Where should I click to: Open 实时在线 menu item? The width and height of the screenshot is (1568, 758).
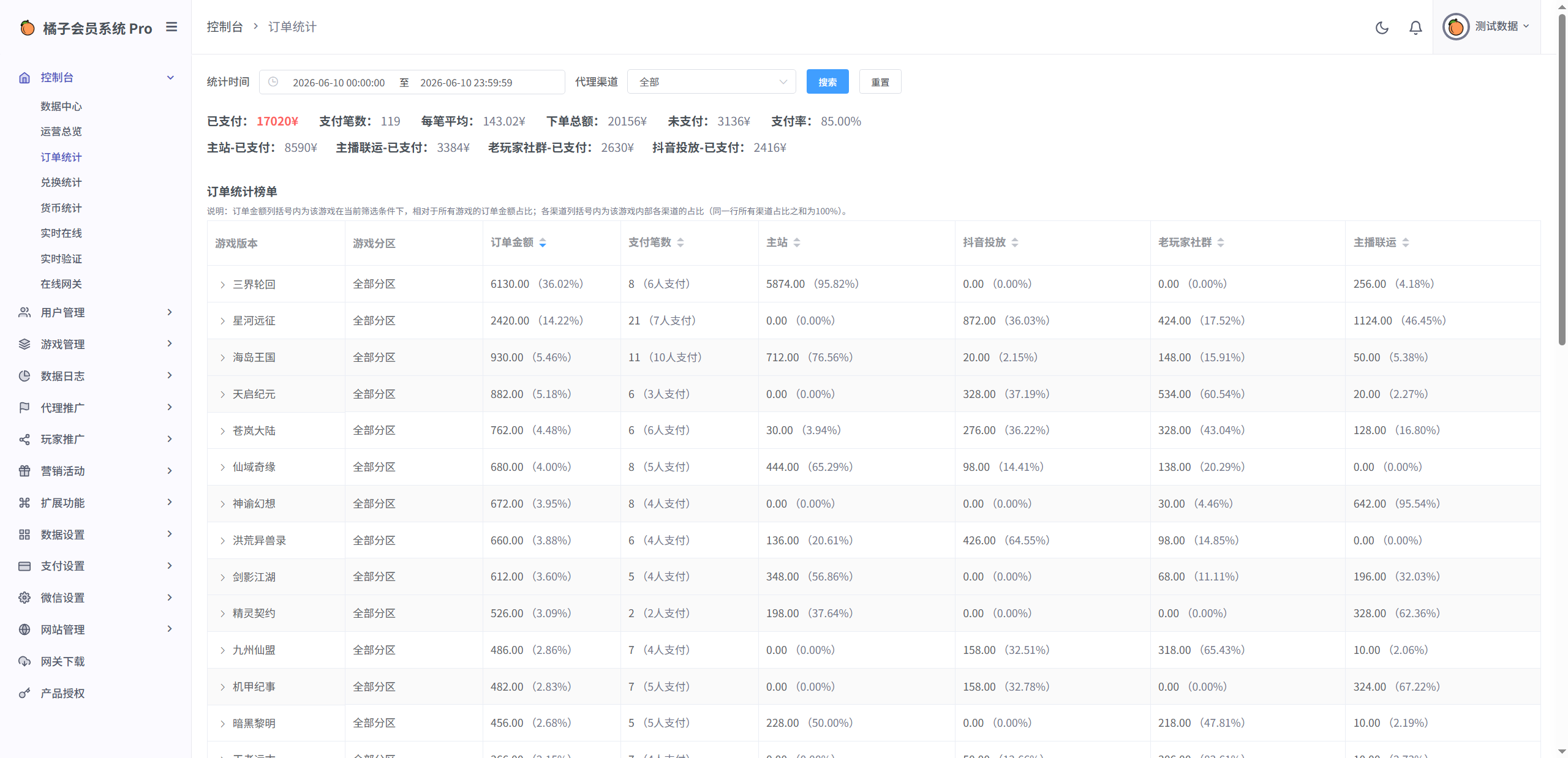(x=61, y=233)
